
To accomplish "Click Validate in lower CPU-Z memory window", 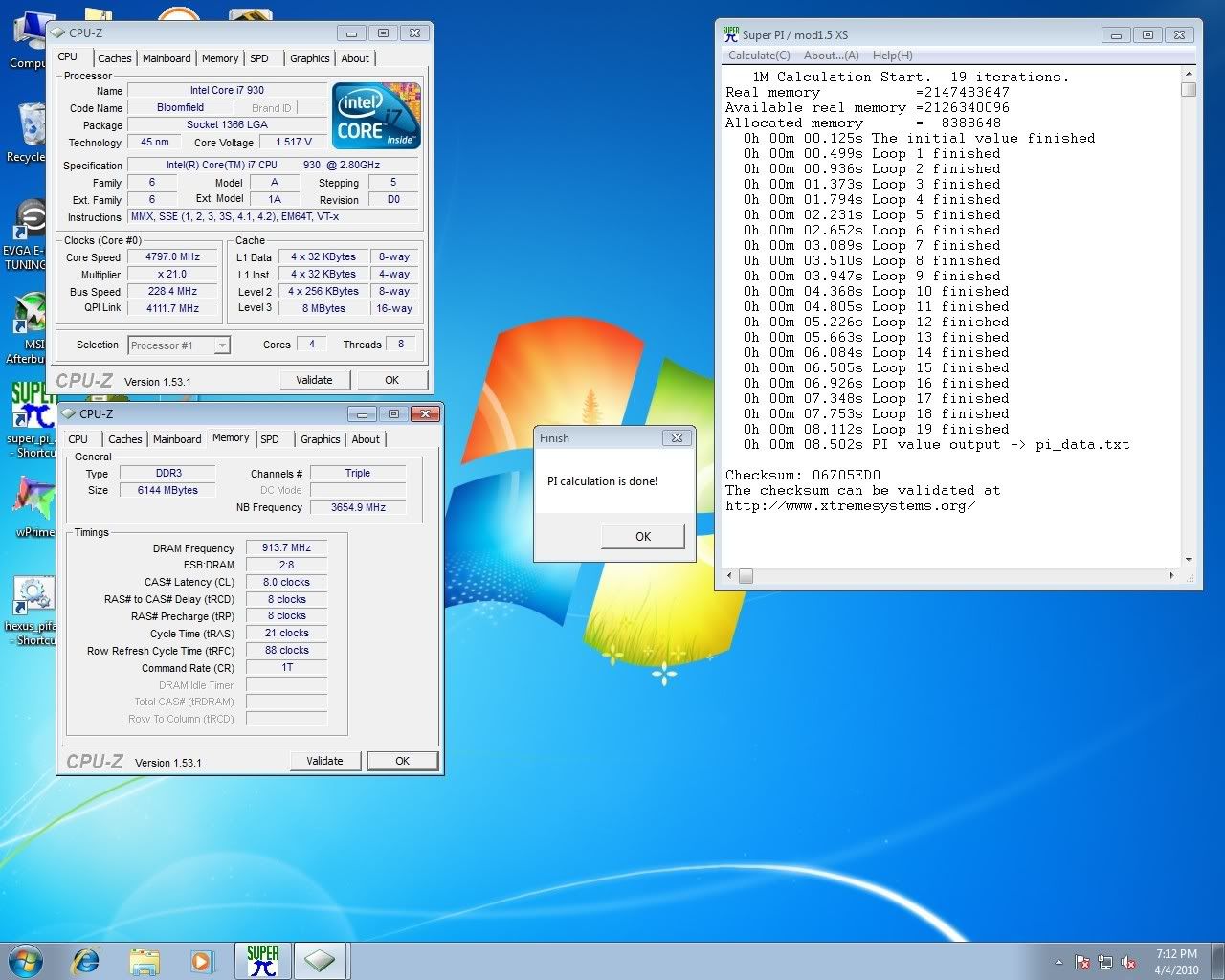I will 324,761.
